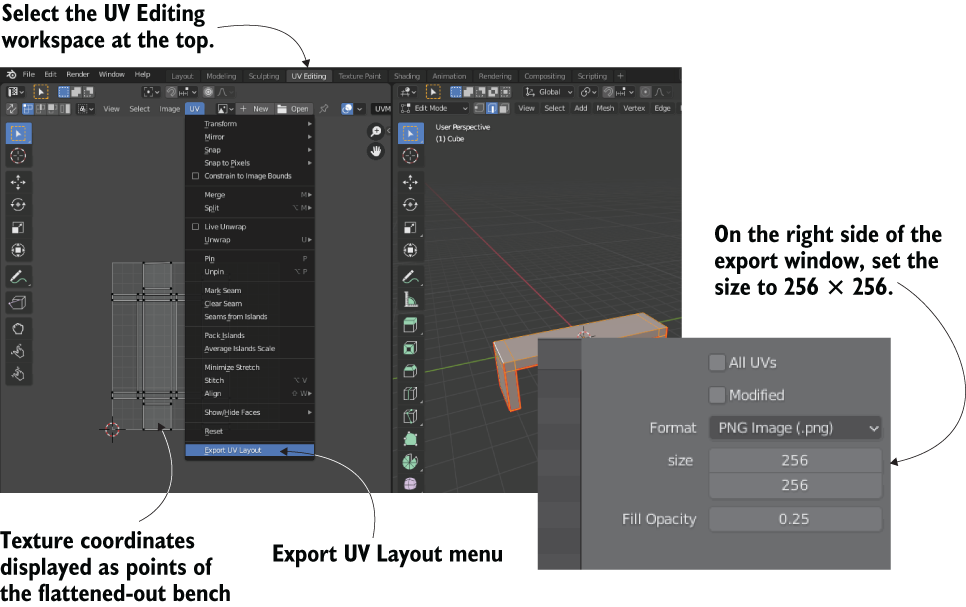This screenshot has height=607, width=966.
Task: Open the Zoom magnifier tool in the UV editor
Action: point(376,131)
